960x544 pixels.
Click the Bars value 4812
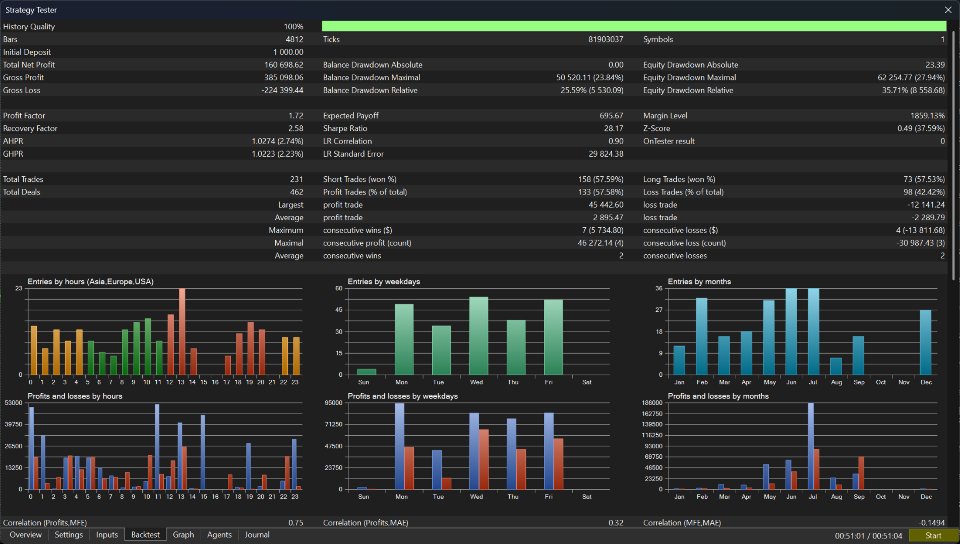[294, 39]
